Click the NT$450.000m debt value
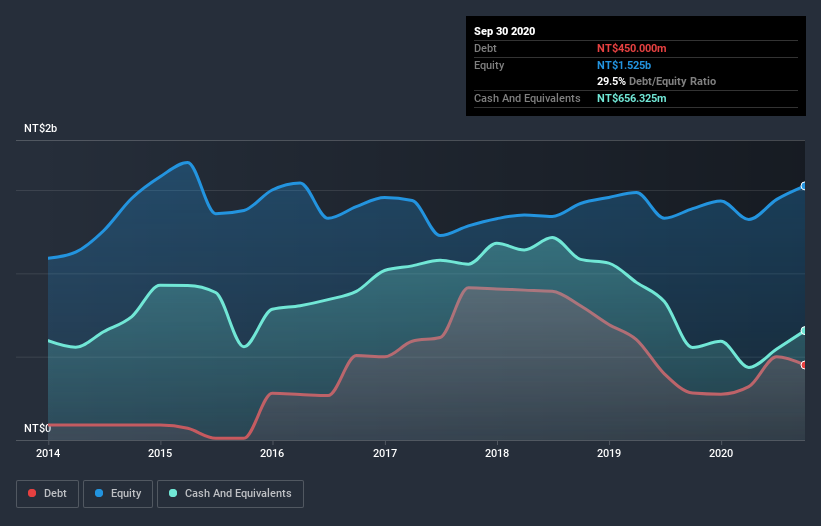Viewport: 821px width, 526px height. [631, 48]
